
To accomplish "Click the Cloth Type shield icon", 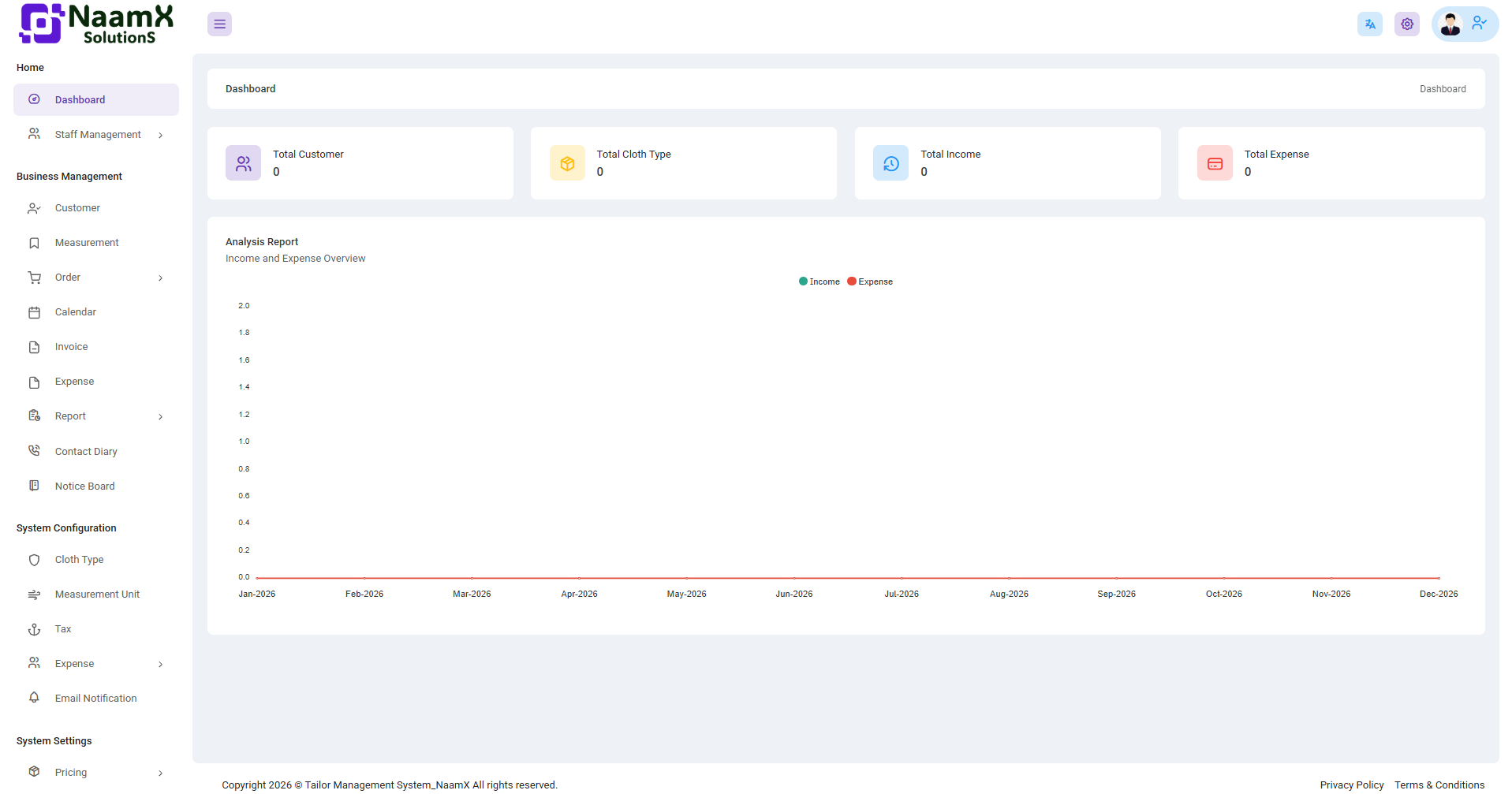I will (34, 560).
